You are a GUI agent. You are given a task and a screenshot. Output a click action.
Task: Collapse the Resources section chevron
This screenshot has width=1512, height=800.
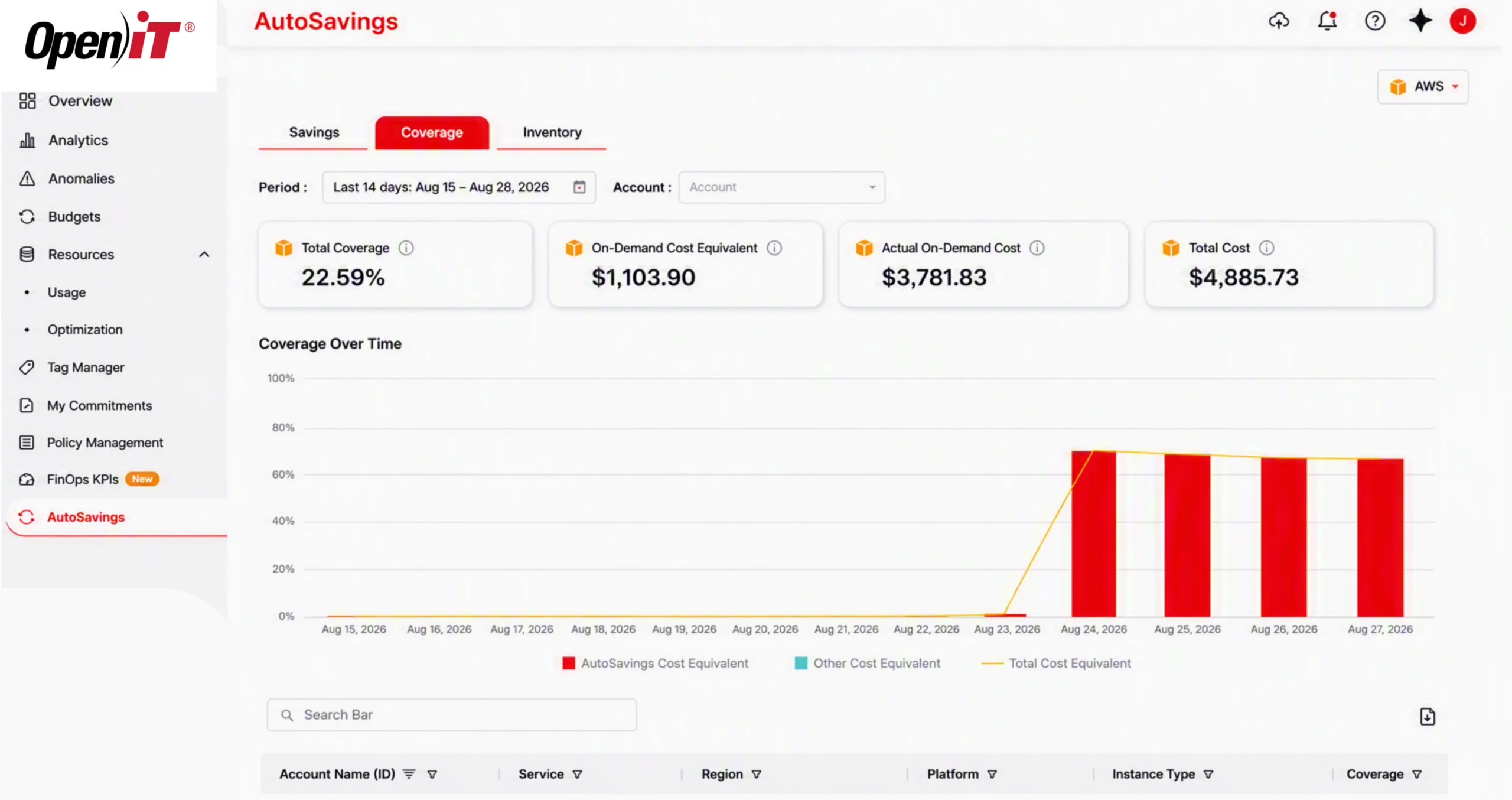[204, 255]
